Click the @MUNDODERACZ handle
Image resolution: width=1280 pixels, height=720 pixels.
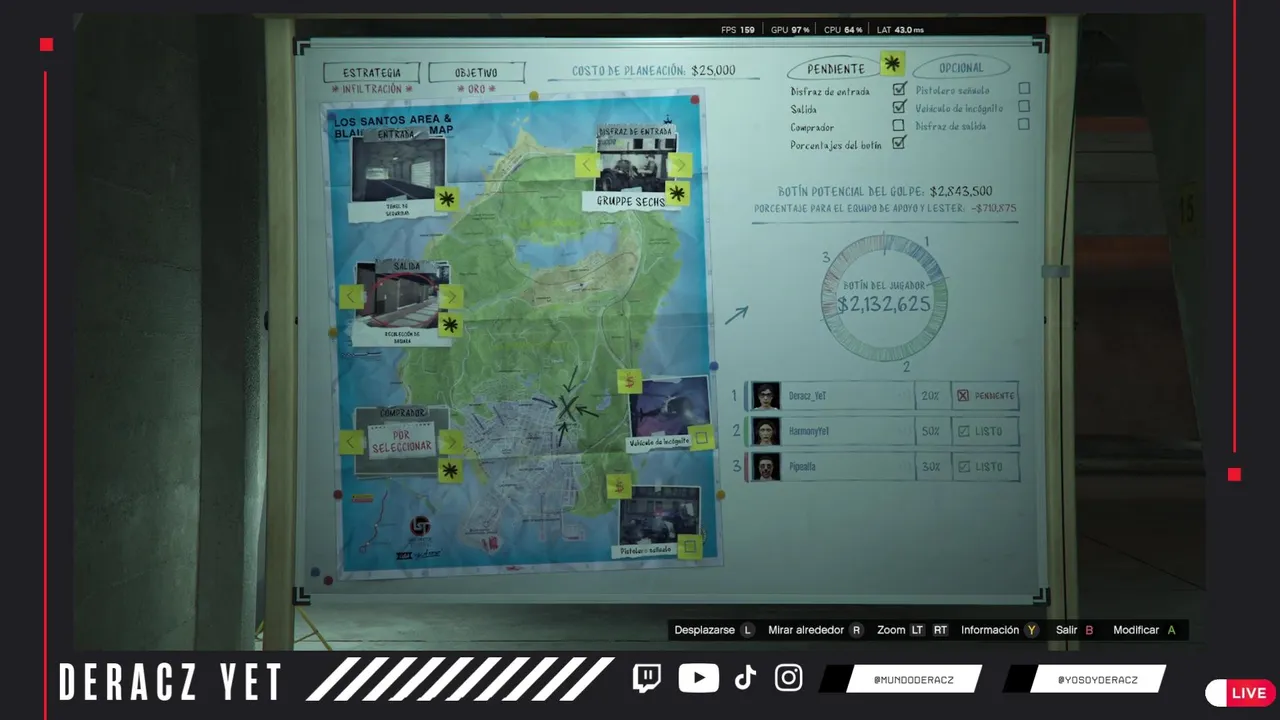click(913, 680)
